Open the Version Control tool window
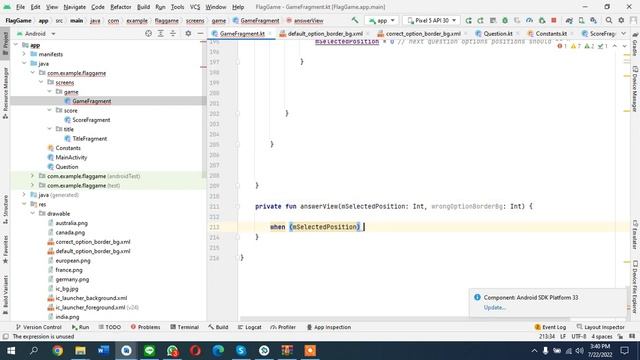 [x=39, y=327]
